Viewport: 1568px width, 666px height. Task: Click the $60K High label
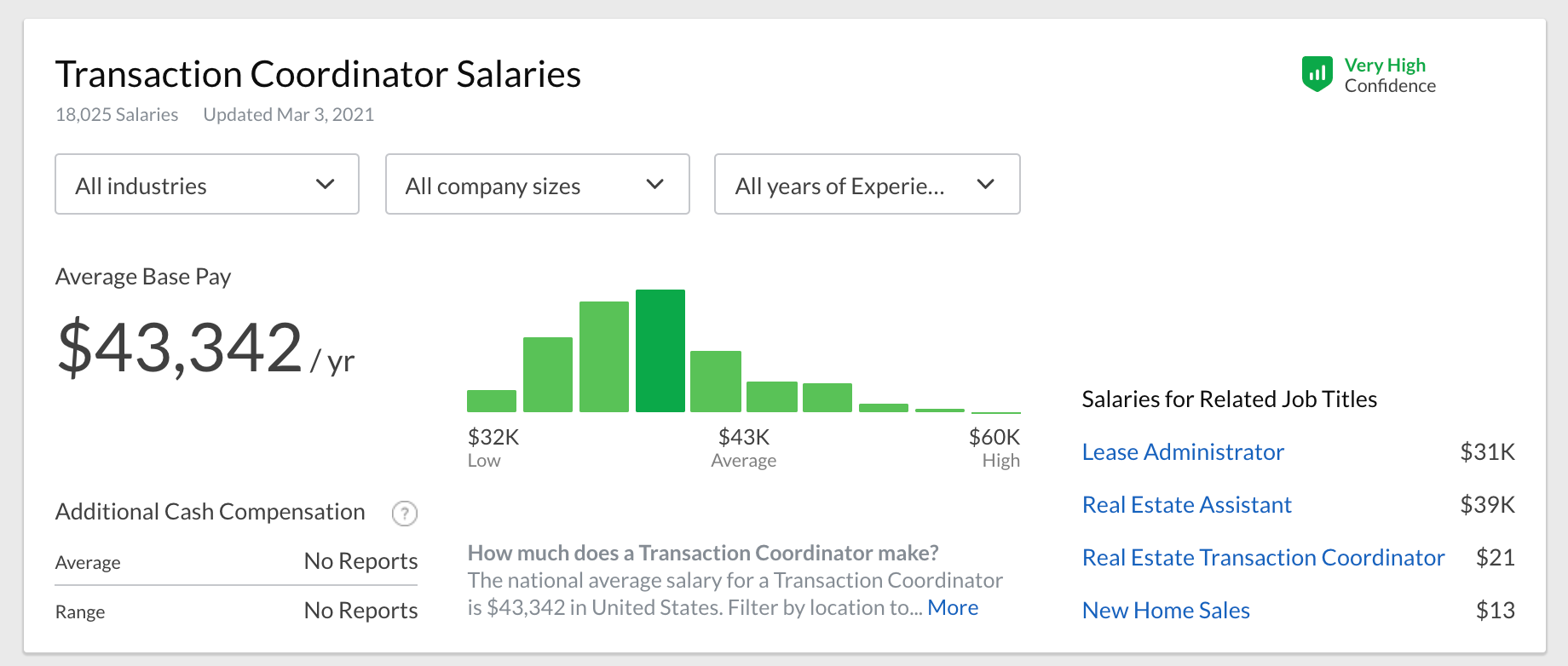994,448
